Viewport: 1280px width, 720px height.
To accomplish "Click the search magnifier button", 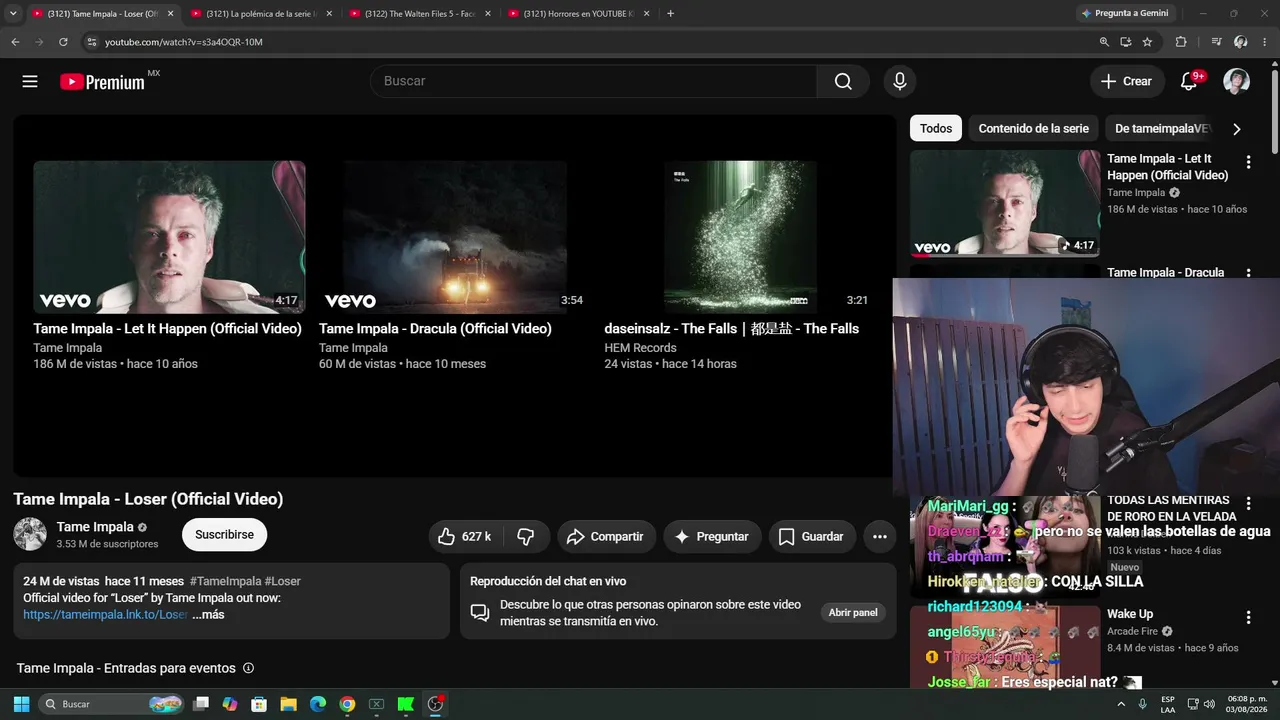I will [843, 82].
